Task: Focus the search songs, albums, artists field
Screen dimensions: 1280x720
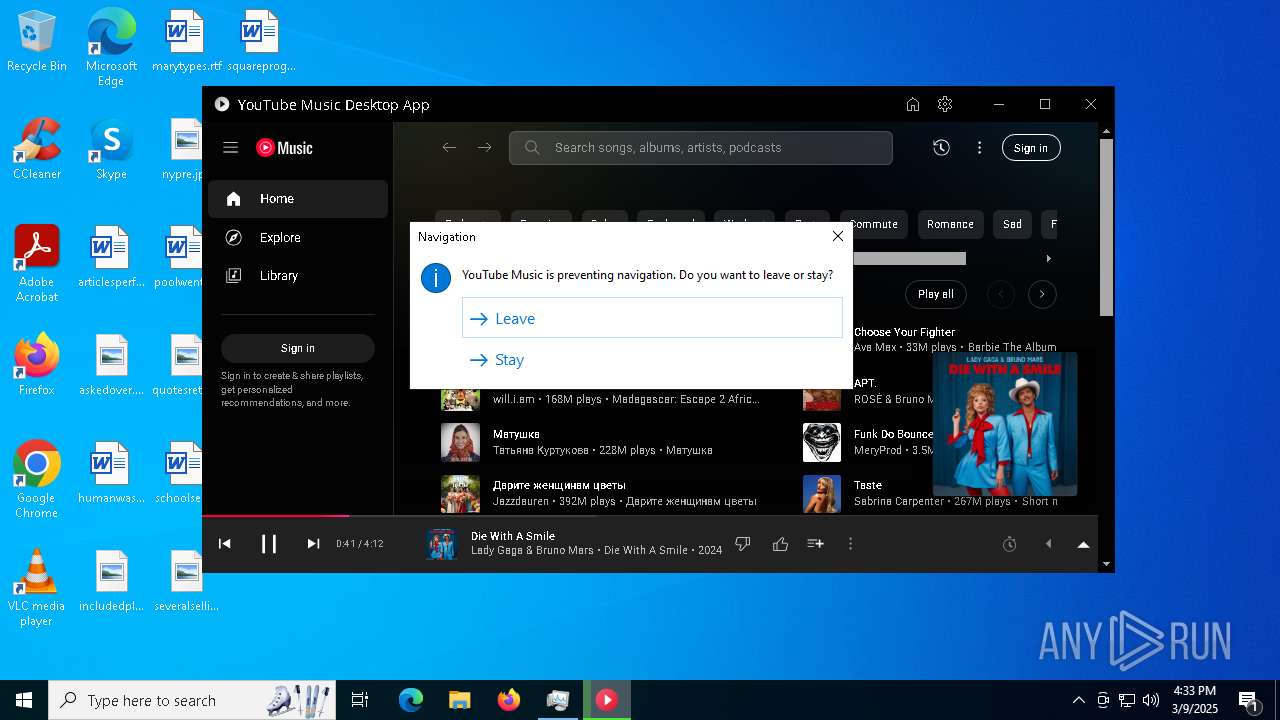Action: pyautogui.click(x=700, y=147)
